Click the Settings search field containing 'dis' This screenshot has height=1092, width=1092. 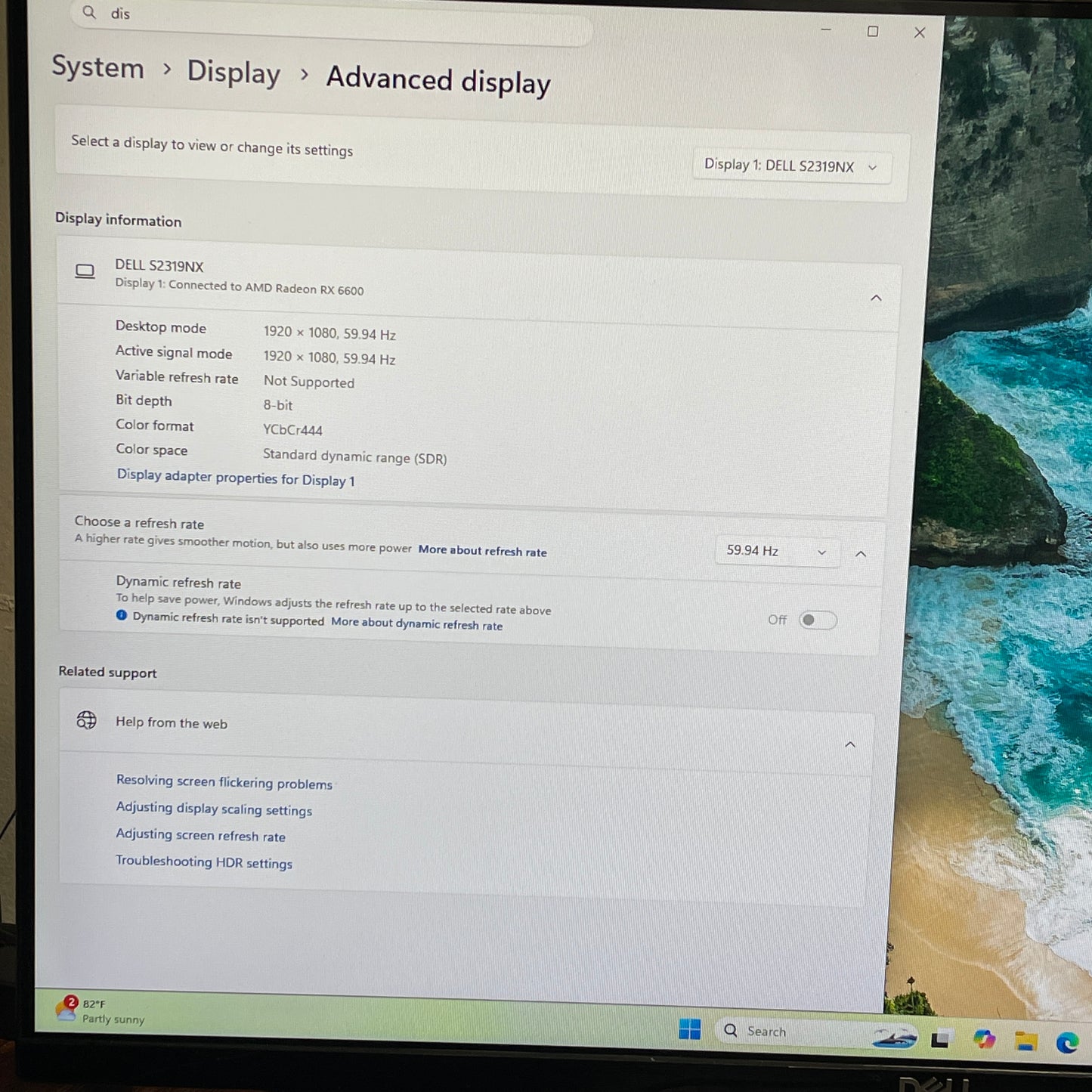click(x=331, y=21)
